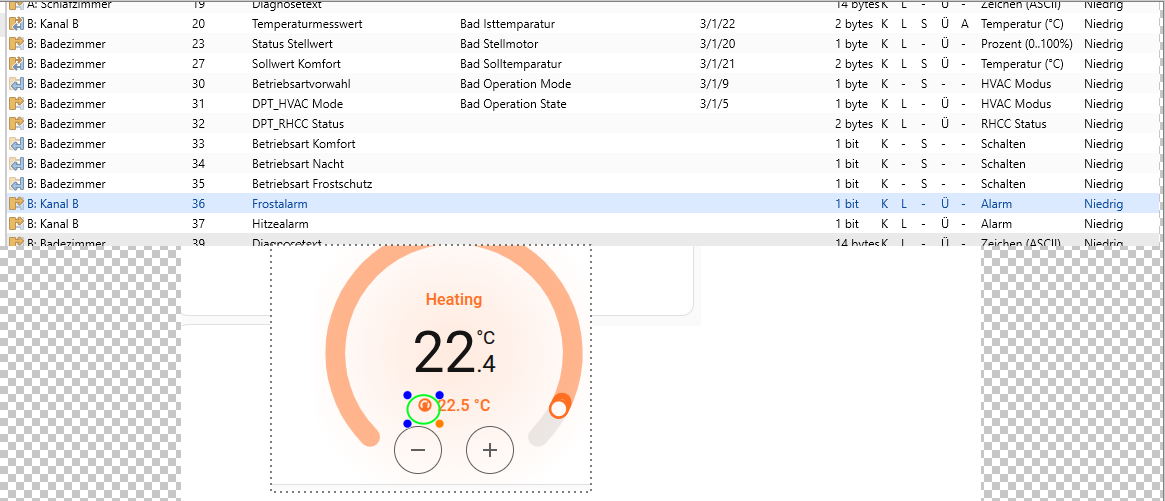Select the DPT_RHCC Status cell
Image resolution: width=1165 pixels, height=501 pixels.
(x=298, y=123)
